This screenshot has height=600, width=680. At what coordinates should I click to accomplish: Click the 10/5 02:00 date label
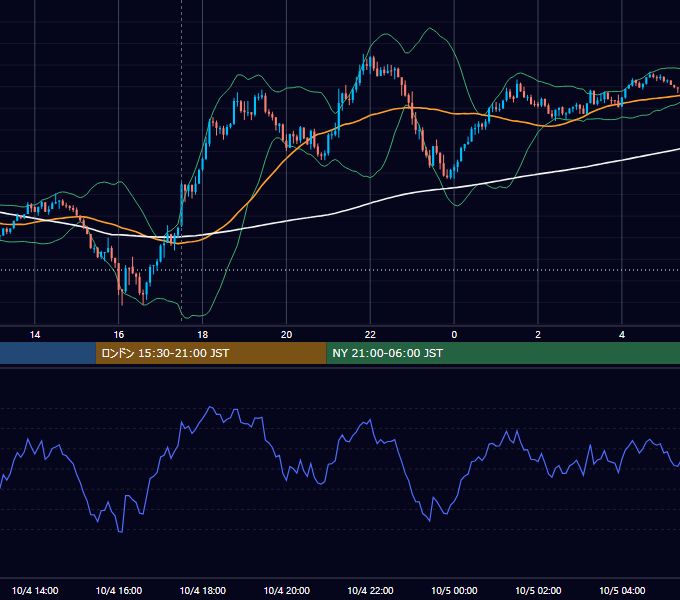538,590
